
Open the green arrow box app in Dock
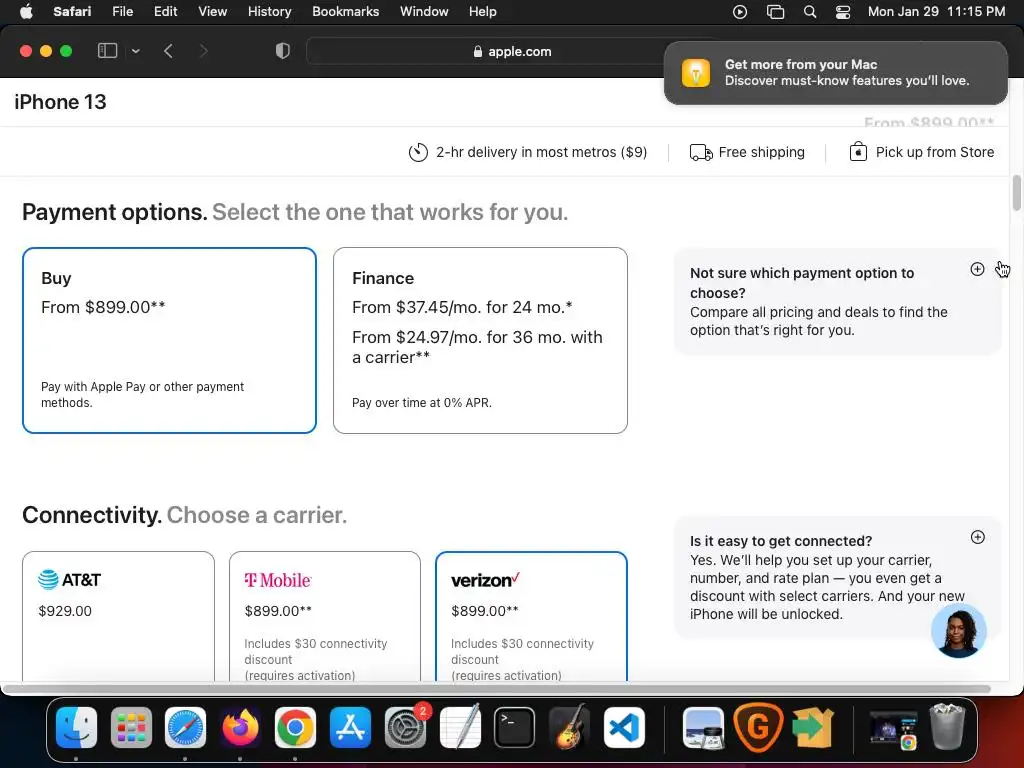pyautogui.click(x=812, y=727)
